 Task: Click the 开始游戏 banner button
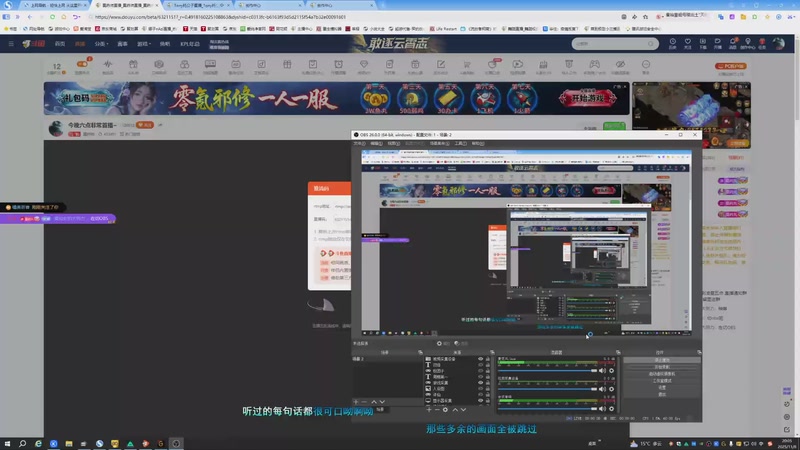click(x=587, y=98)
